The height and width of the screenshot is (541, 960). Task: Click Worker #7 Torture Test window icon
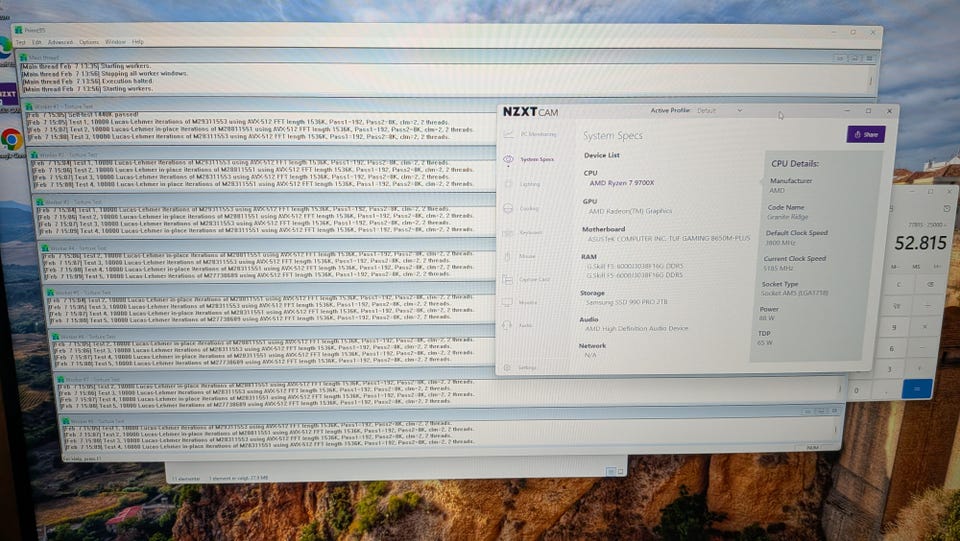click(x=61, y=379)
